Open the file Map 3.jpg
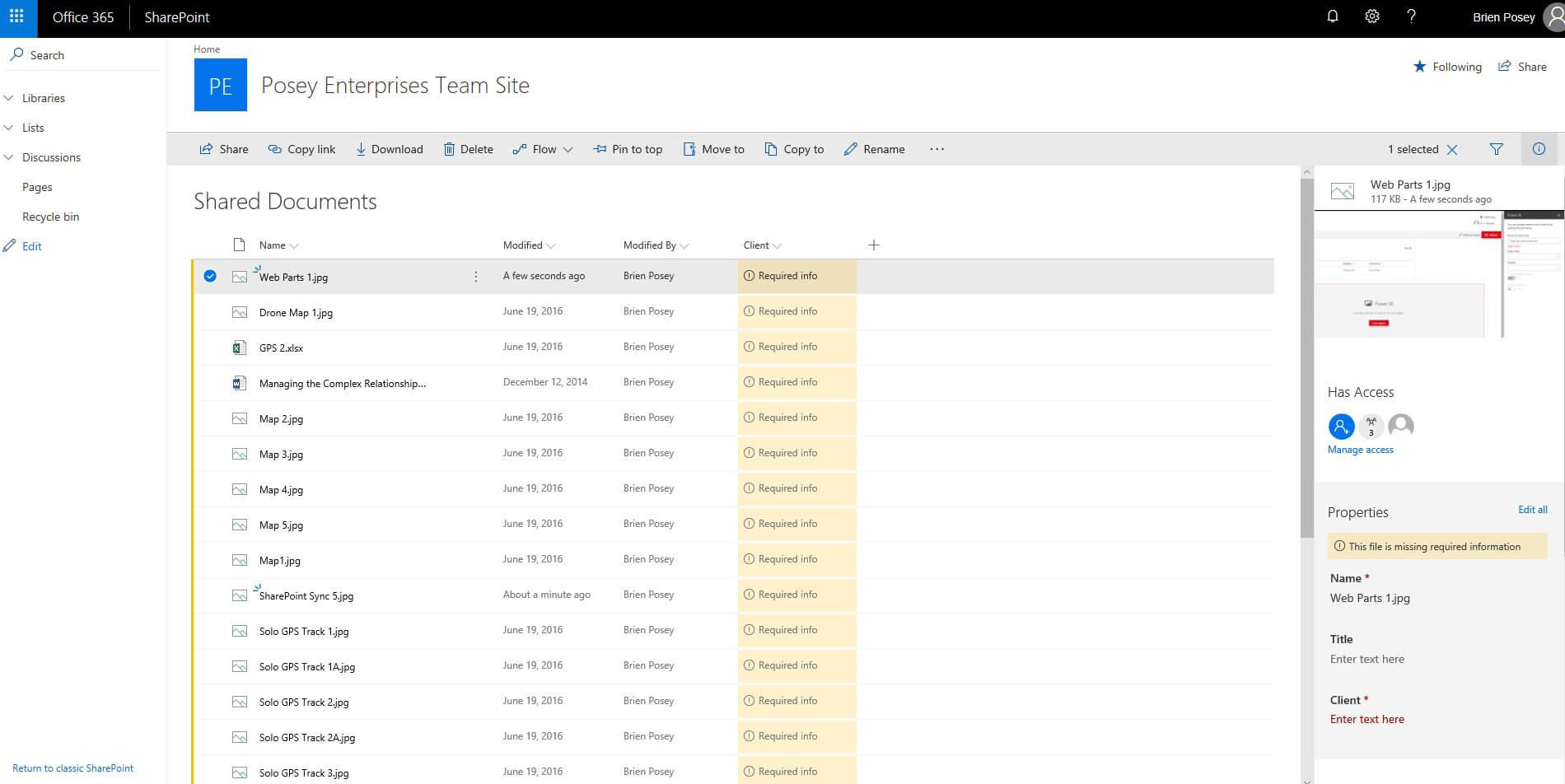This screenshot has height=784, width=1565. click(281, 455)
